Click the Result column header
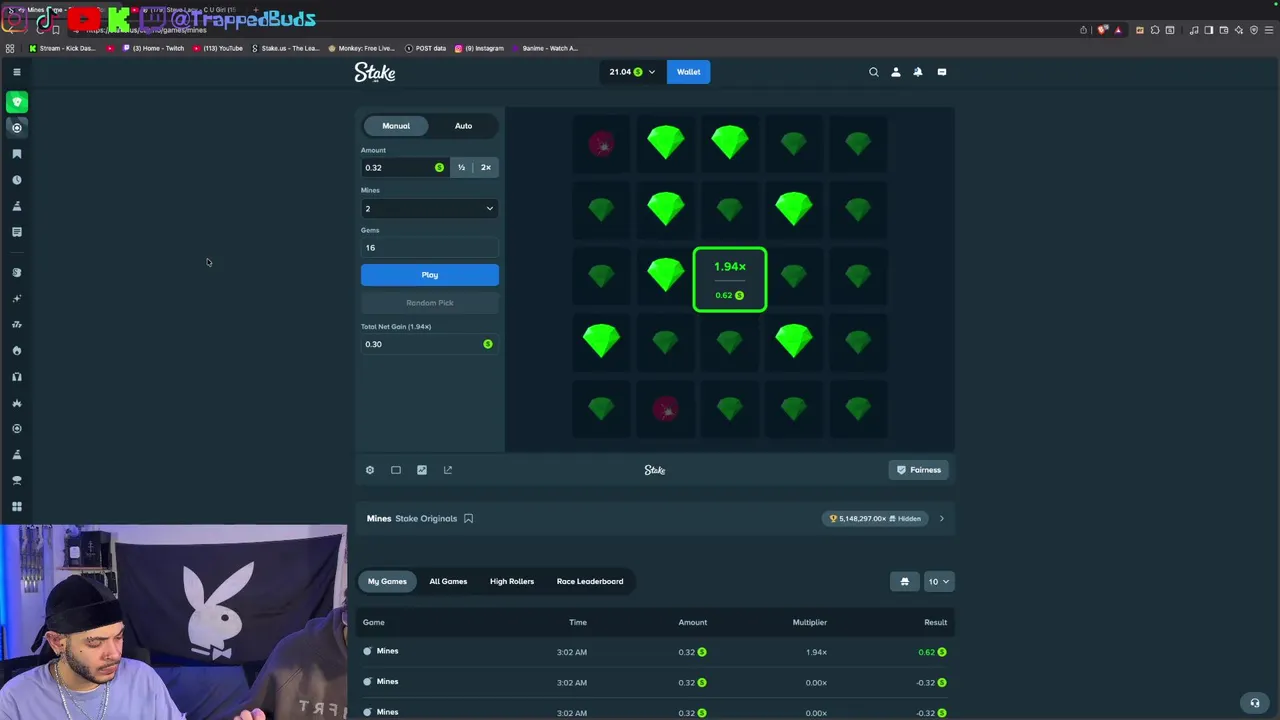 coord(935,623)
